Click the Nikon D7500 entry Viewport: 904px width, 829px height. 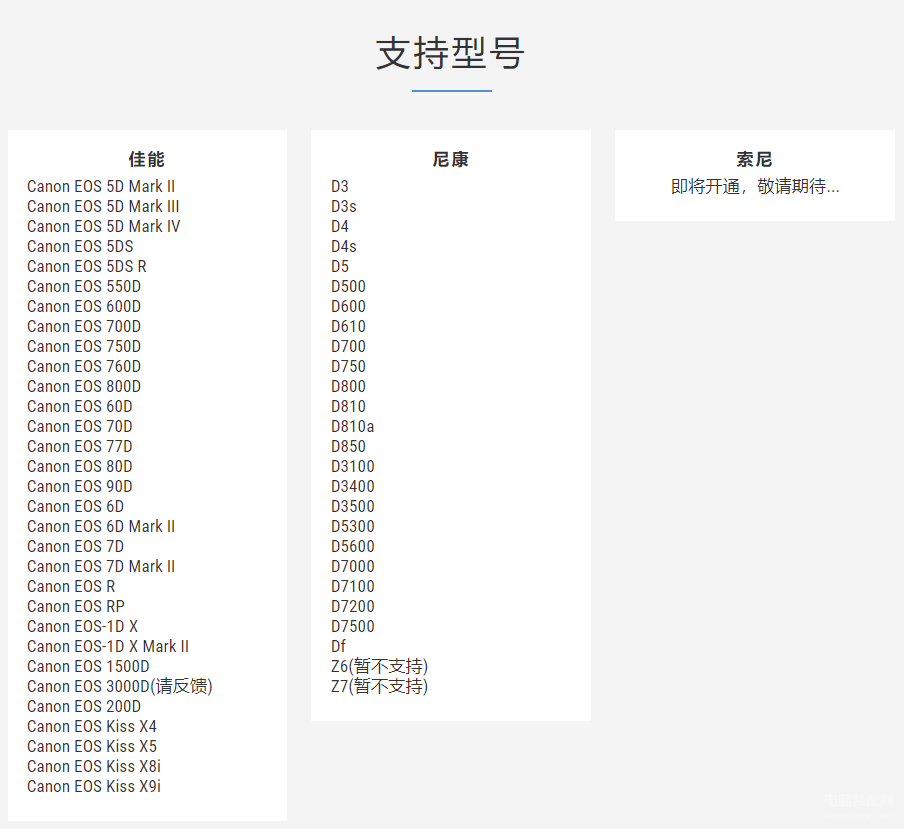point(353,626)
